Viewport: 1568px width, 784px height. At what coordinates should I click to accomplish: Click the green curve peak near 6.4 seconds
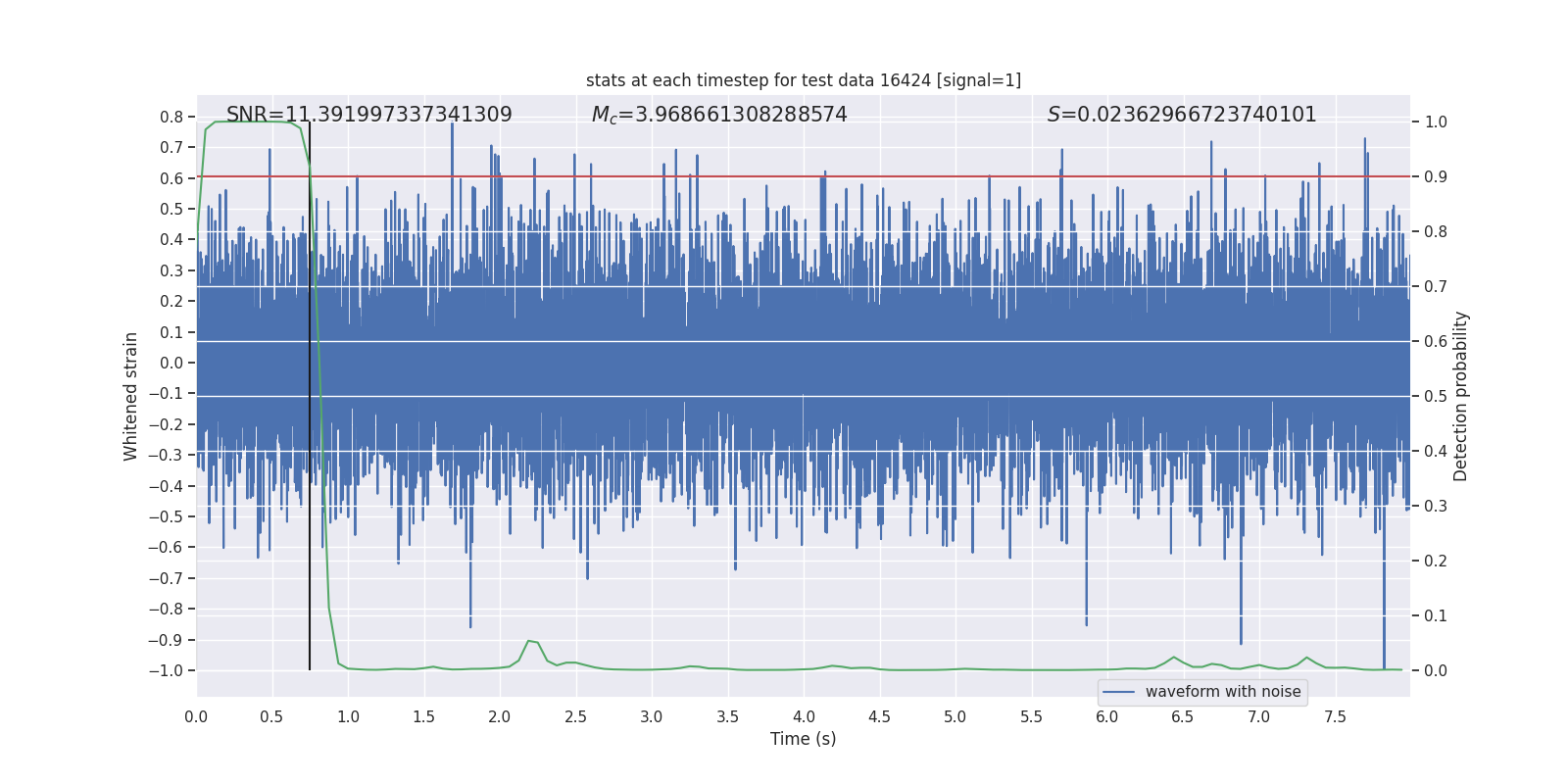click(x=1174, y=658)
